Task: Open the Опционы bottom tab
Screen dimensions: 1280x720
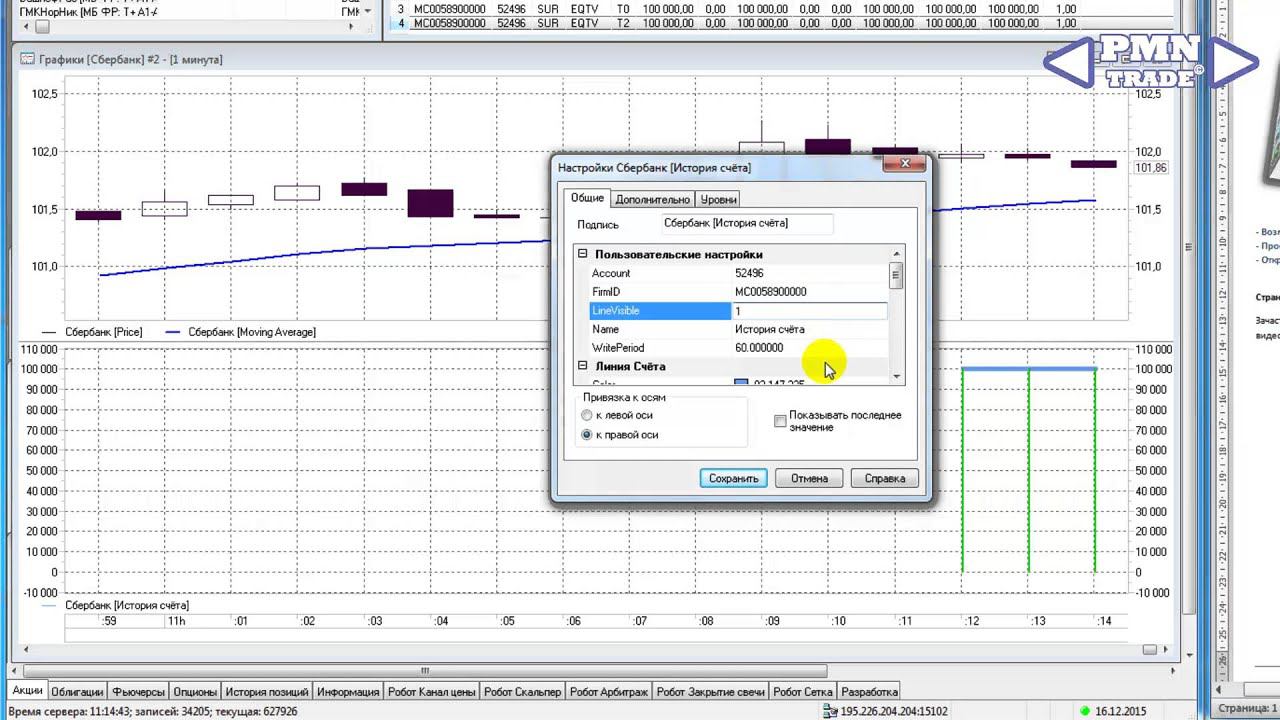Action: (x=195, y=691)
